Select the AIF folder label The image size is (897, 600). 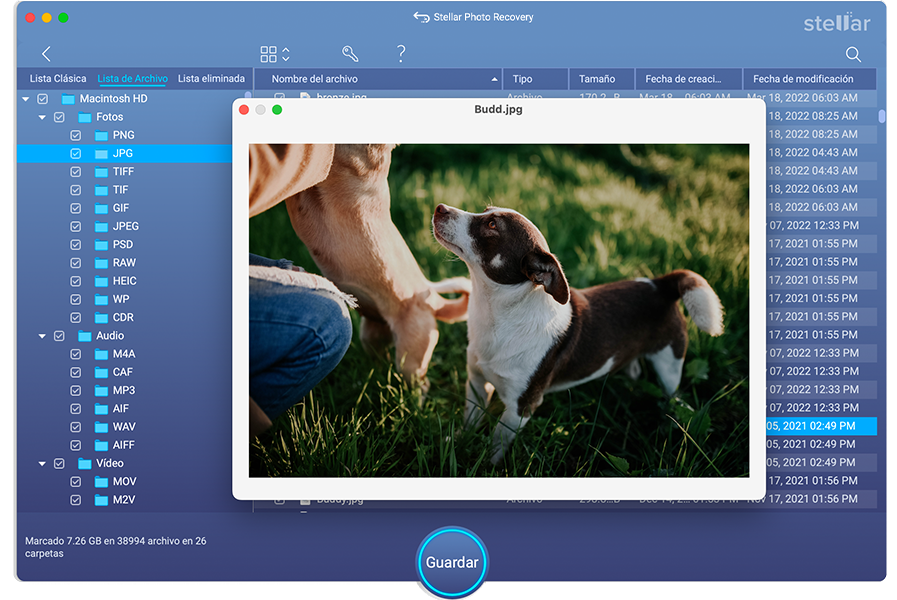click(121, 409)
